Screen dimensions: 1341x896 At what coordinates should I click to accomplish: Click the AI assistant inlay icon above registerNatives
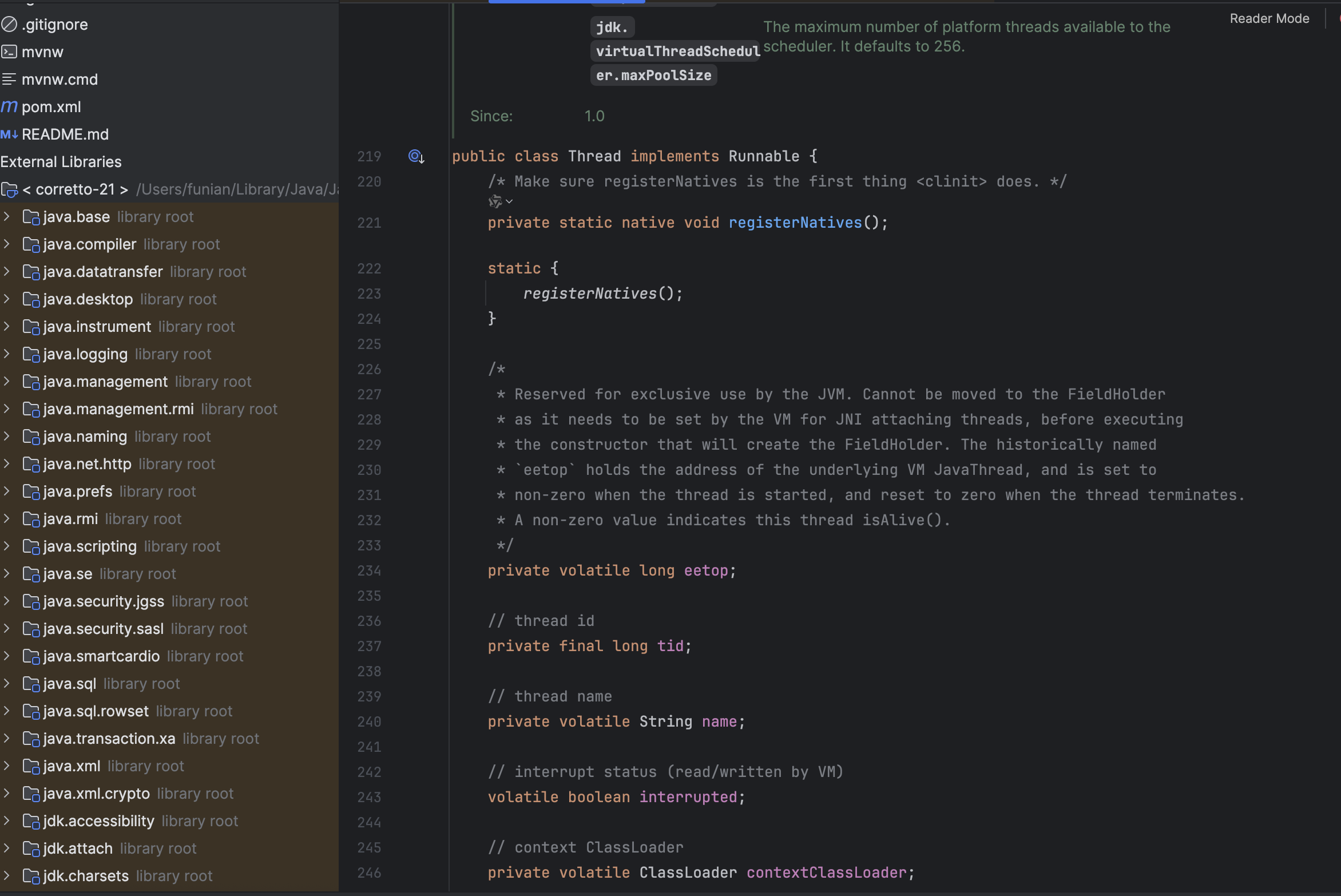pyautogui.click(x=494, y=201)
